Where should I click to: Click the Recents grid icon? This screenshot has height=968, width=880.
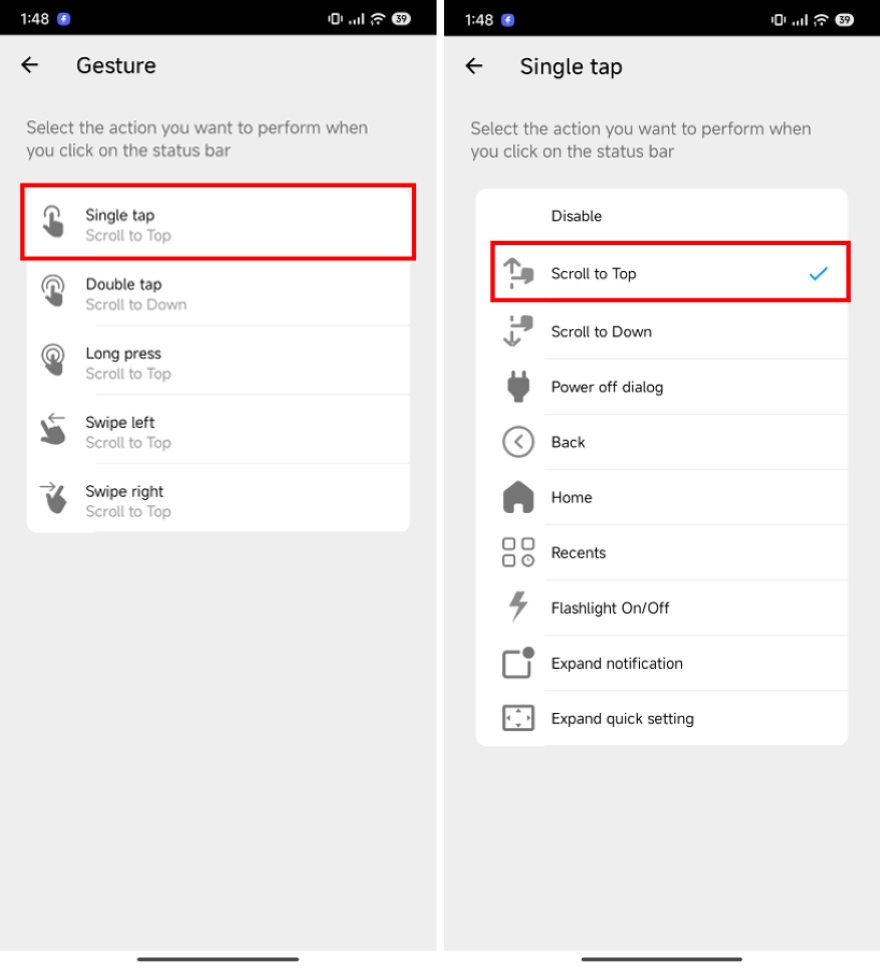(x=518, y=552)
